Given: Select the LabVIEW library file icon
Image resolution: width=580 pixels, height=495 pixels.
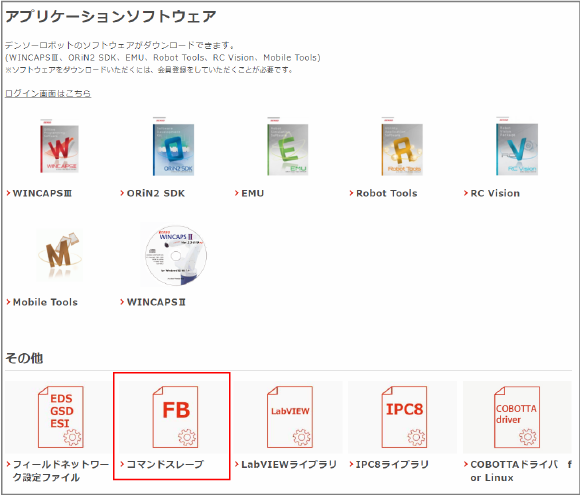Looking at the screenshot, I should pos(290,417).
